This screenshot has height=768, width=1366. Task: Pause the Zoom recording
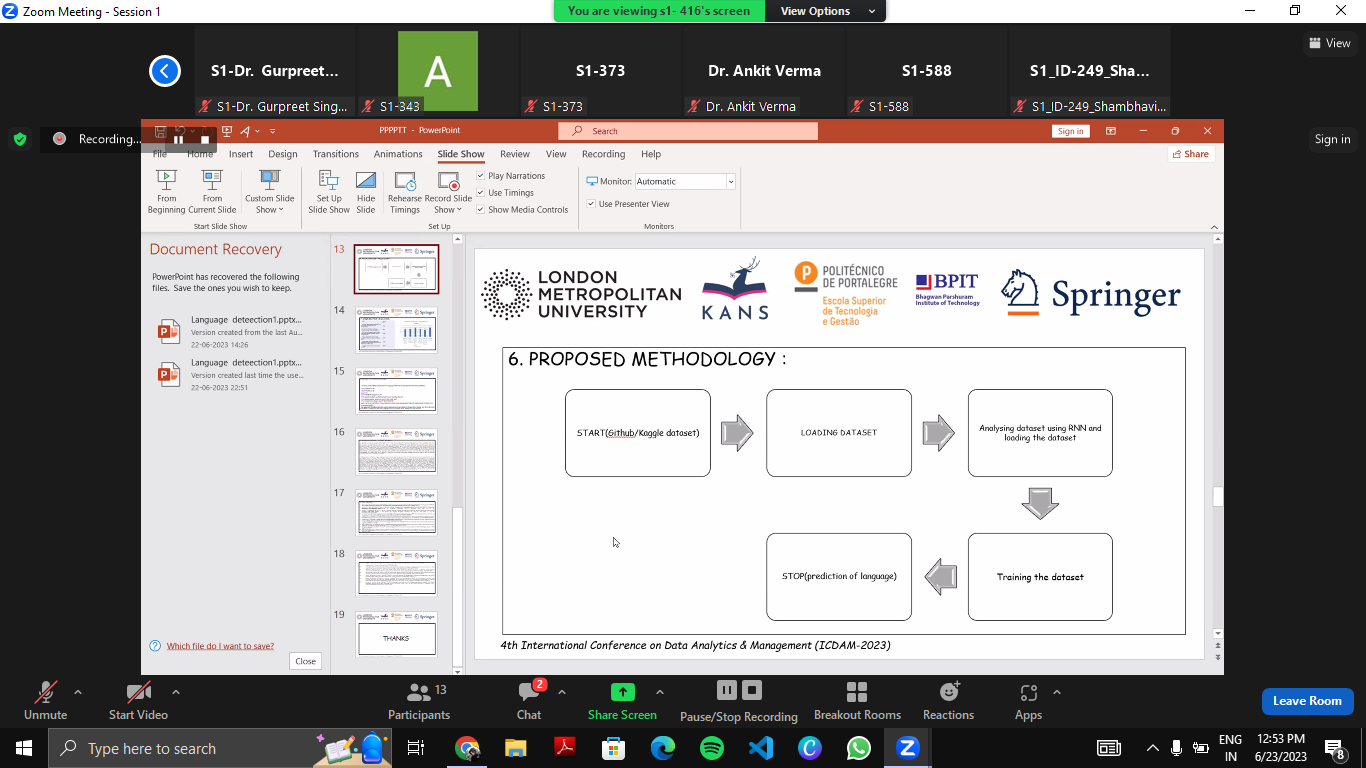coord(727,690)
